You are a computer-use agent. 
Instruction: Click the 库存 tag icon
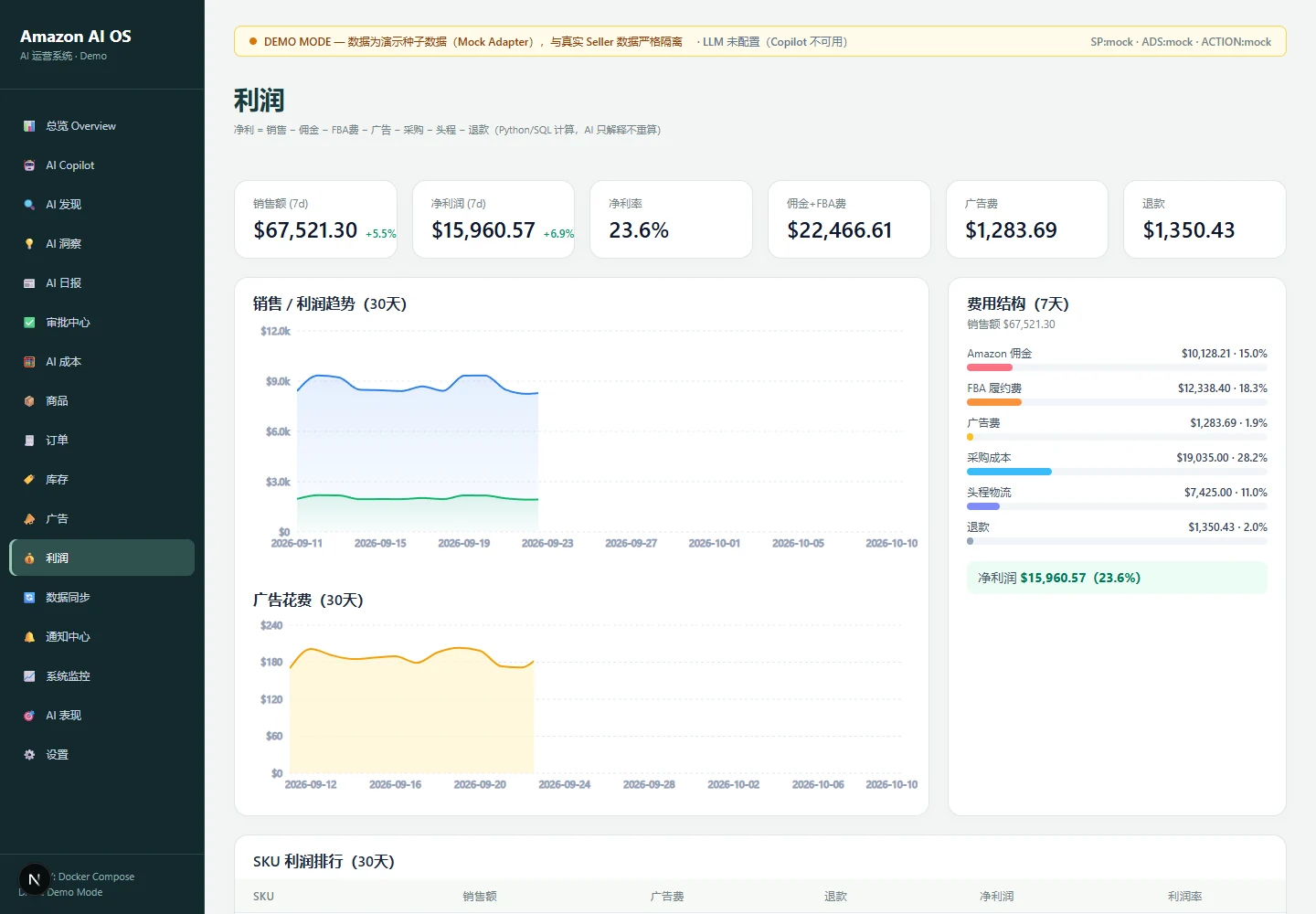pyautogui.click(x=29, y=480)
